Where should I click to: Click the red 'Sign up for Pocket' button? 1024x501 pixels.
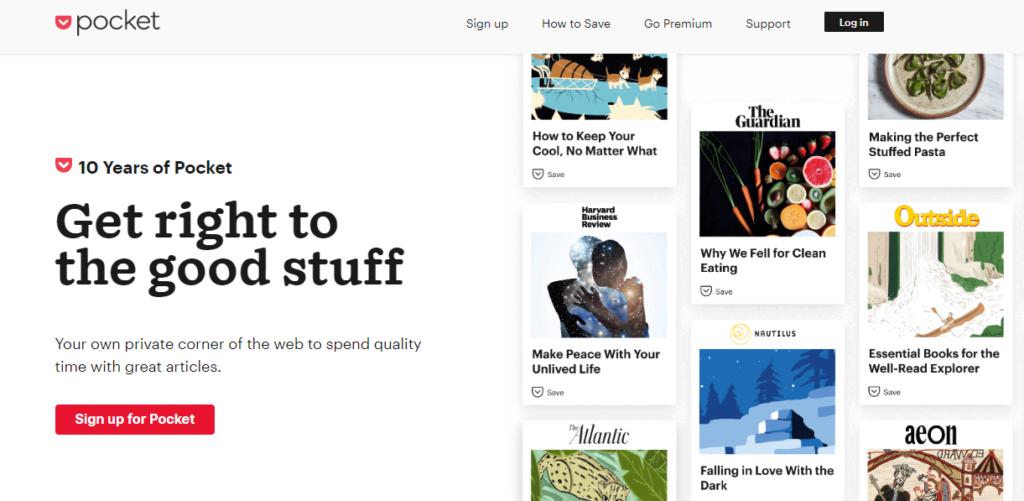coord(135,419)
